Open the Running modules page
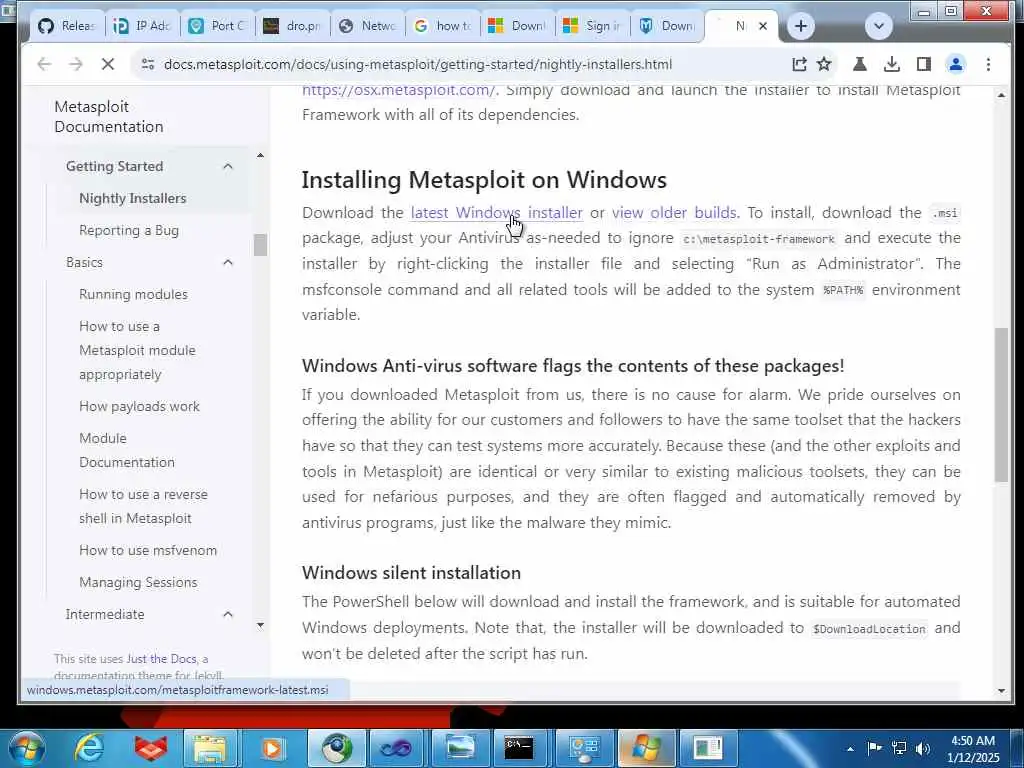Image resolution: width=1024 pixels, height=768 pixels. [133, 295]
